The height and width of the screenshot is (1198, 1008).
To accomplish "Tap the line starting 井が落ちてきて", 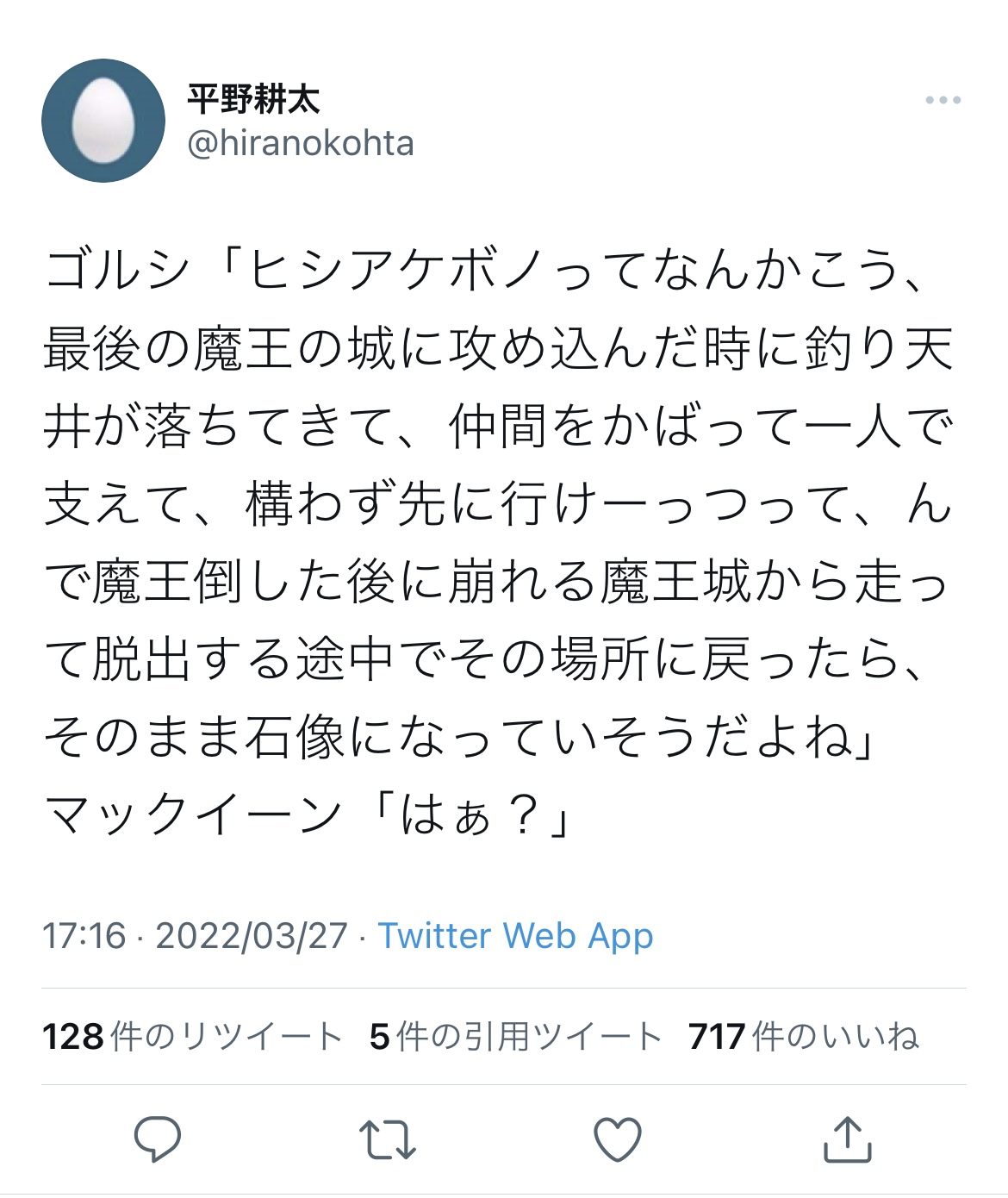I will point(498,427).
